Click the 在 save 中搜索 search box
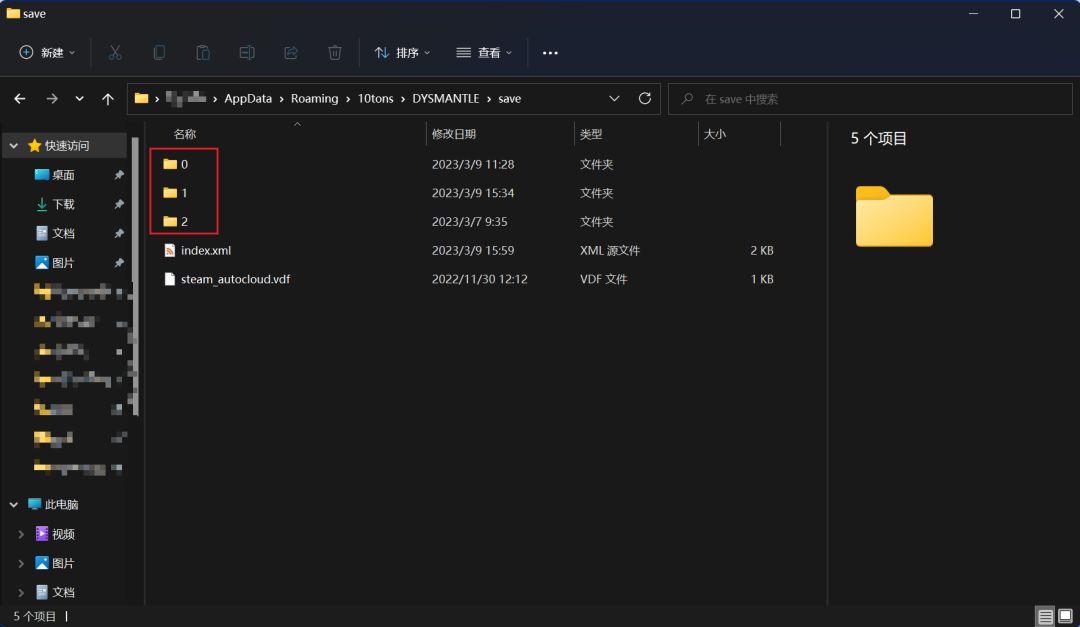This screenshot has height=627, width=1080. click(870, 99)
